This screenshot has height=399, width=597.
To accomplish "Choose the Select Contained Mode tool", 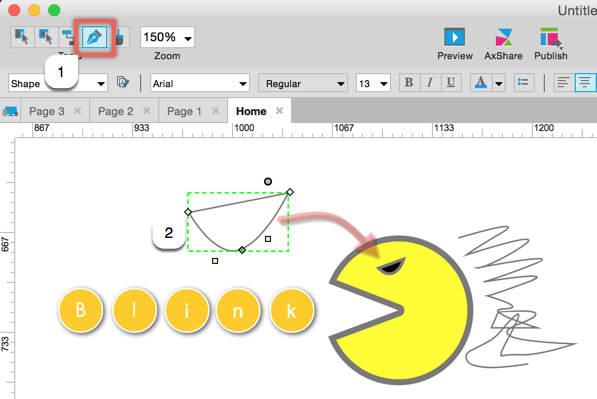I will click(x=46, y=37).
